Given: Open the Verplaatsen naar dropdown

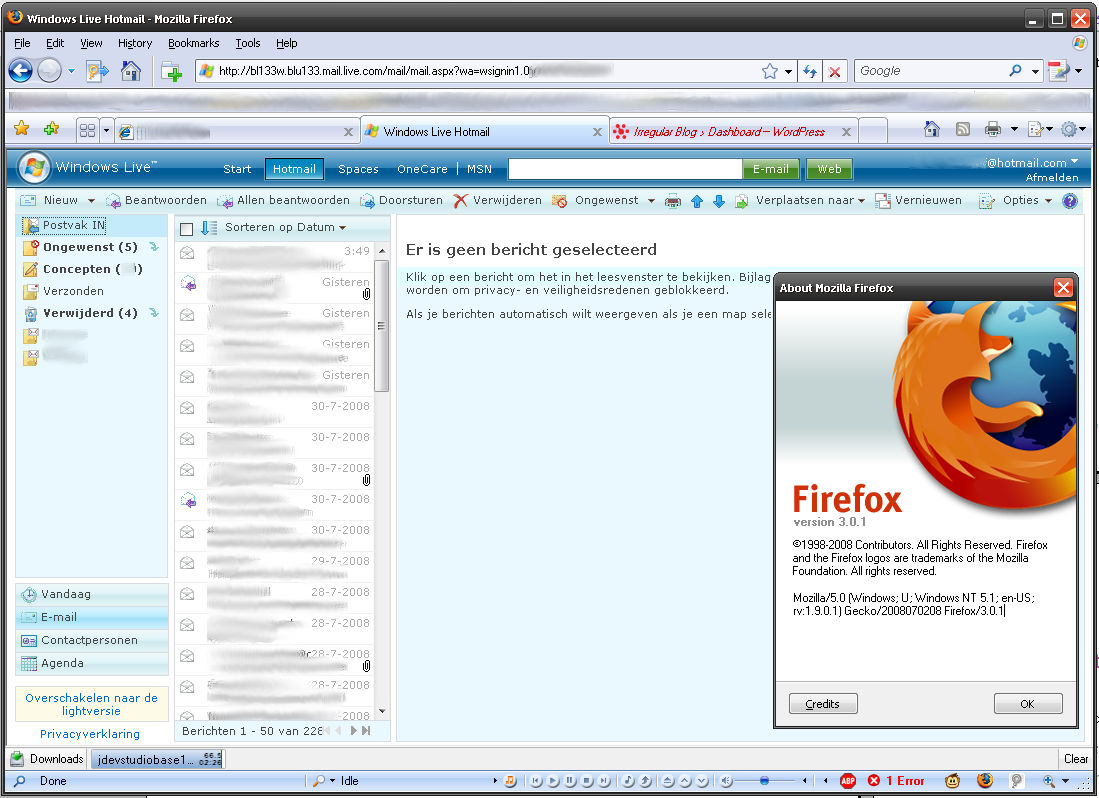Looking at the screenshot, I should pyautogui.click(x=861, y=201).
